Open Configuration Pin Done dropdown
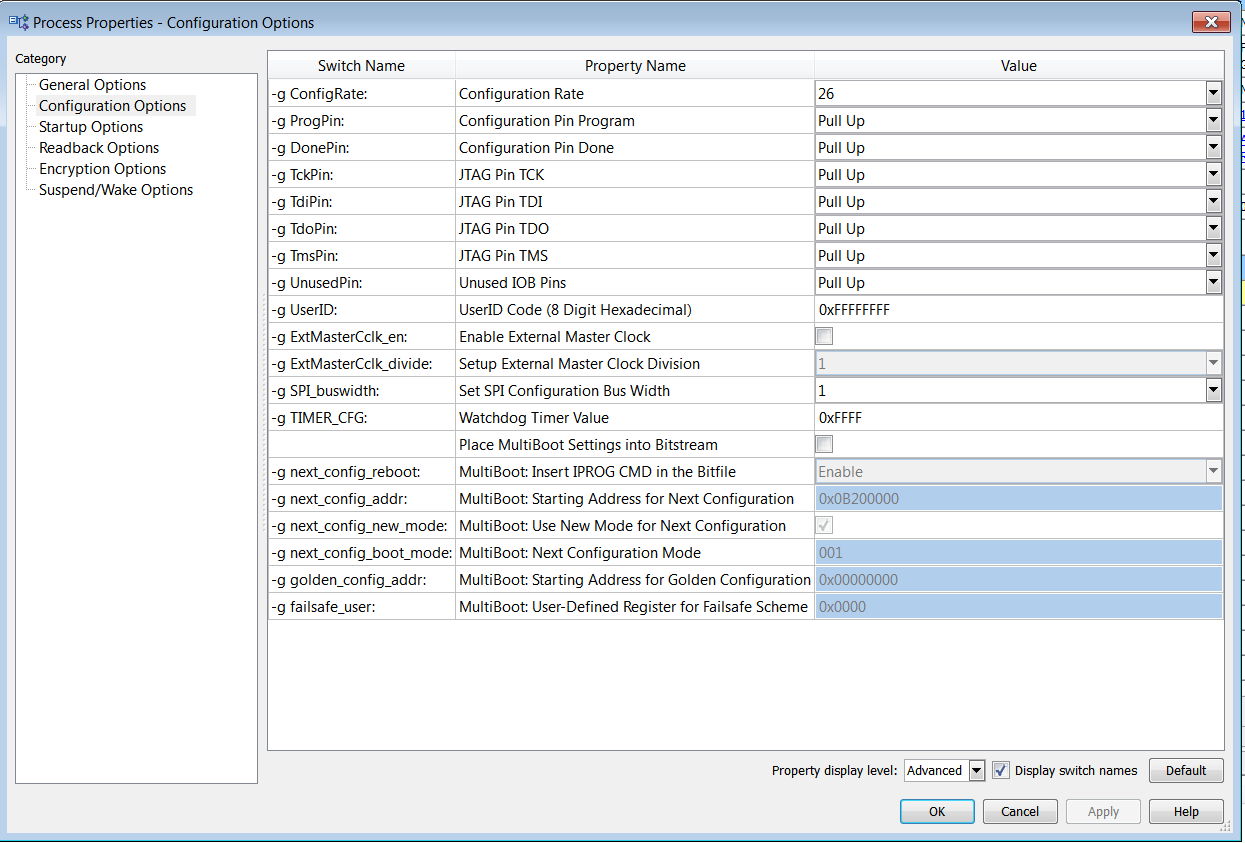 click(1213, 147)
